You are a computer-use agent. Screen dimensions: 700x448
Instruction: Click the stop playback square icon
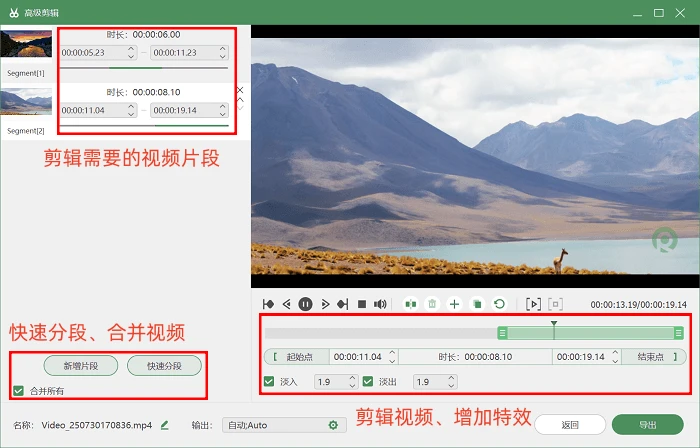(362, 304)
